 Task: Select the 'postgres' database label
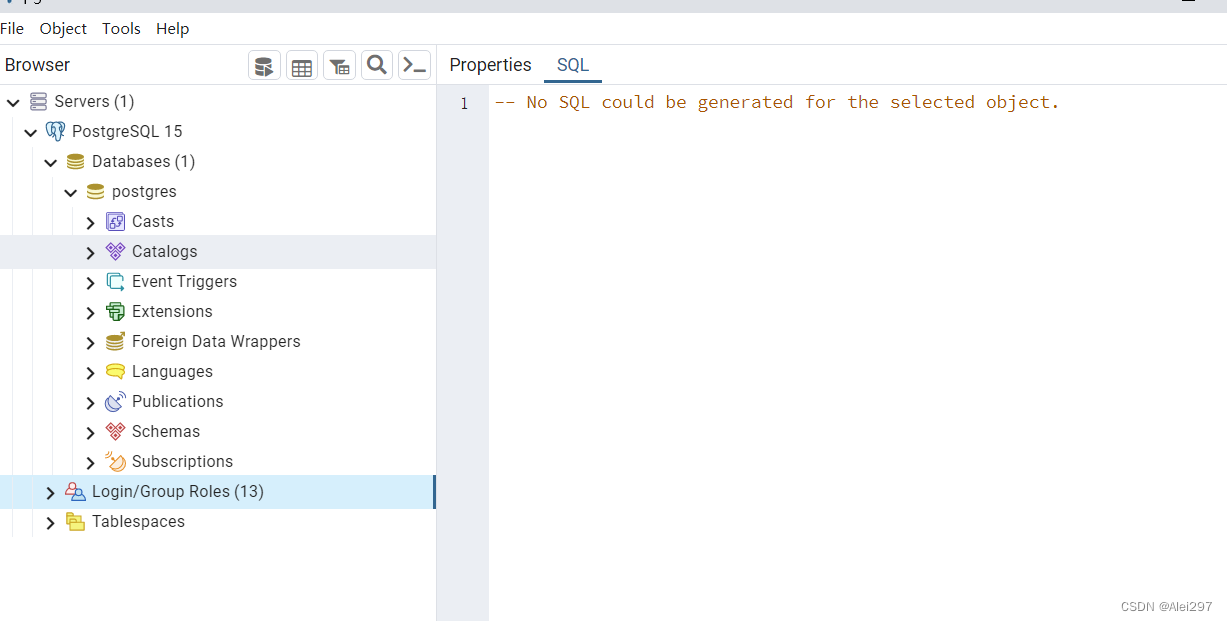click(x=144, y=192)
